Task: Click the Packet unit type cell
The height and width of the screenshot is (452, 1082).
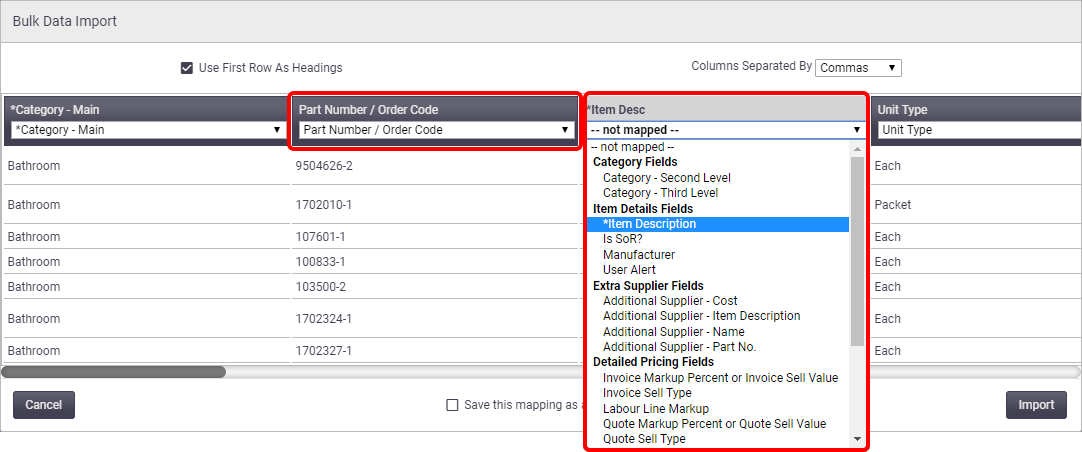Action: tap(976, 204)
